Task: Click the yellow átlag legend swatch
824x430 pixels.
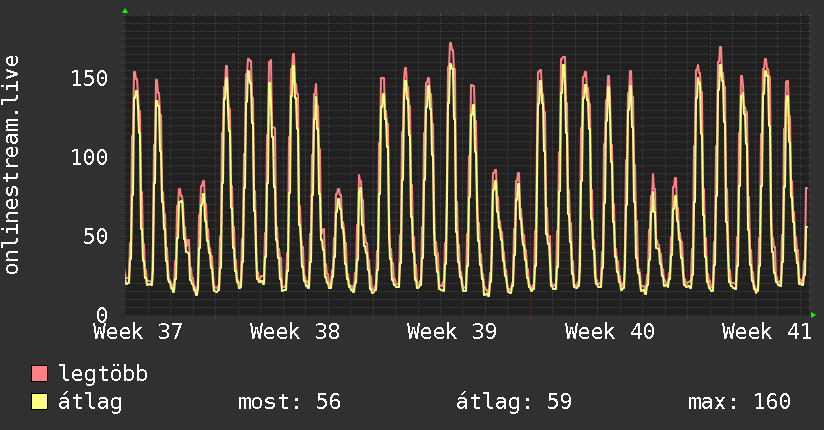Action: click(x=39, y=402)
